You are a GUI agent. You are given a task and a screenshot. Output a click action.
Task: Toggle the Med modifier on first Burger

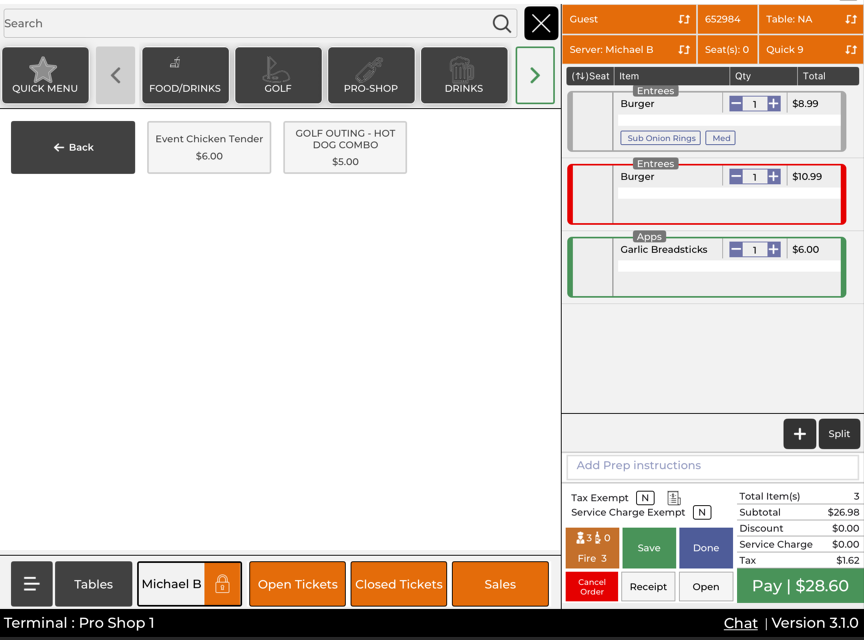pyautogui.click(x=720, y=138)
